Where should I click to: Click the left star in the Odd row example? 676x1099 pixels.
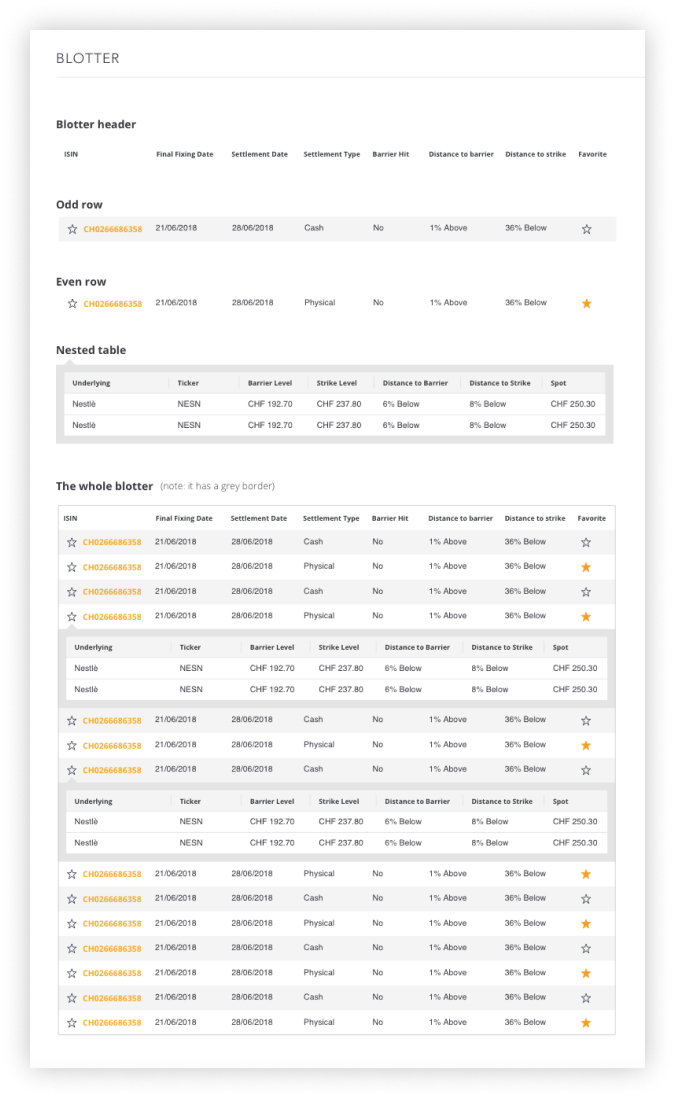72,229
